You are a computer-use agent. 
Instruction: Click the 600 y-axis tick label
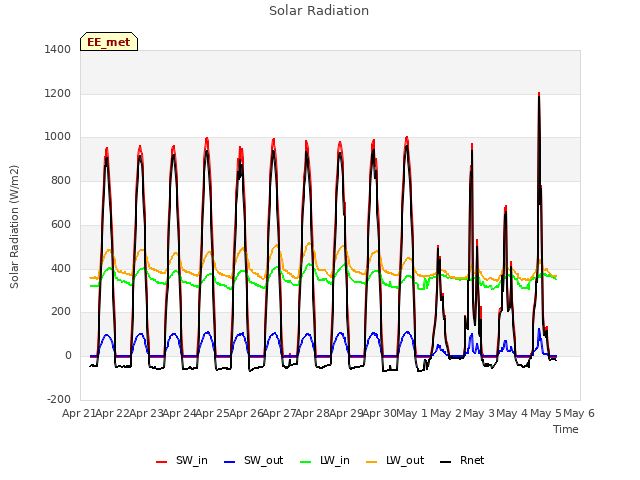(x=61, y=224)
